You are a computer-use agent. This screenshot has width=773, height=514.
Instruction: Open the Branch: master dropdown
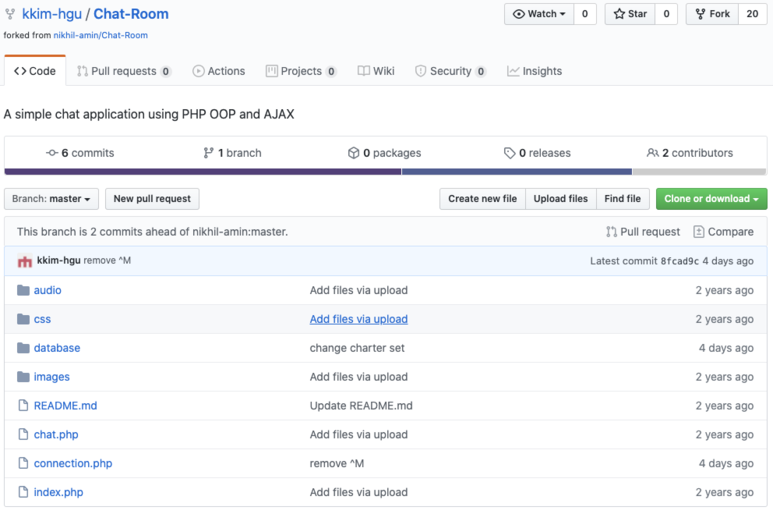pos(51,199)
